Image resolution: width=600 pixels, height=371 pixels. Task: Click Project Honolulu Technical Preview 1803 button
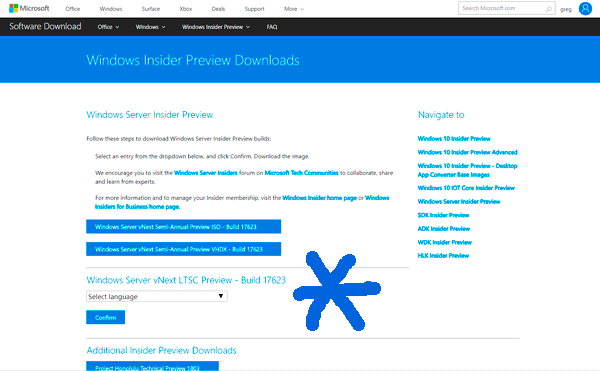tap(153, 366)
